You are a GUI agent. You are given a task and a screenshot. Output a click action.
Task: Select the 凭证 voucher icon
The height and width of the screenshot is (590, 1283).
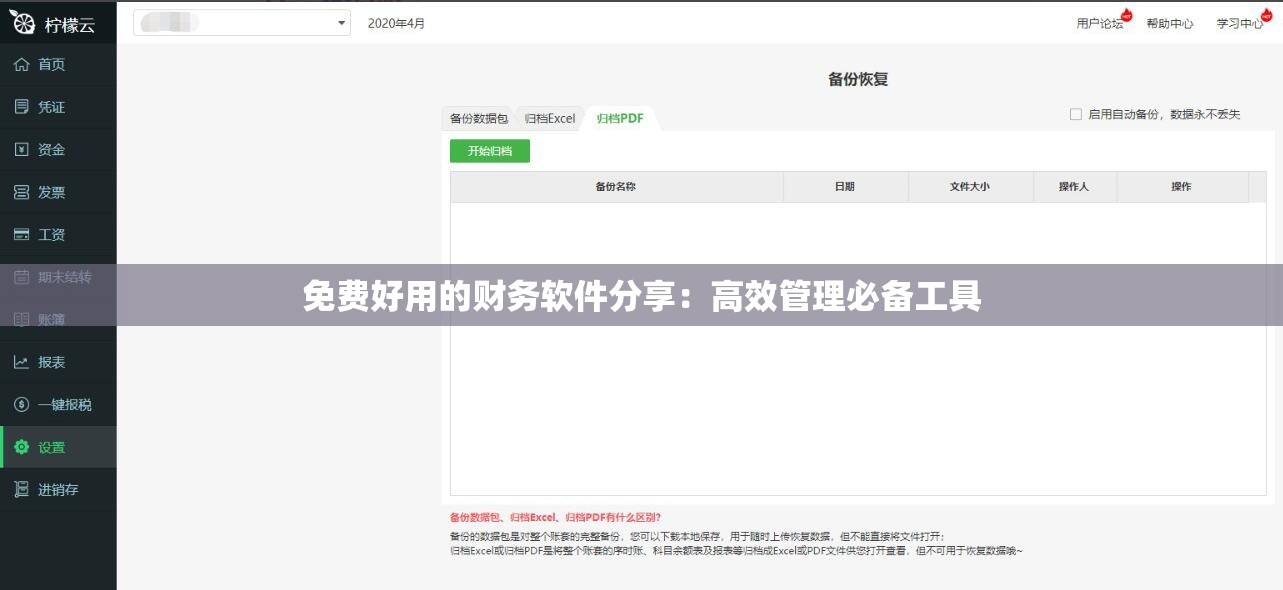(x=22, y=107)
